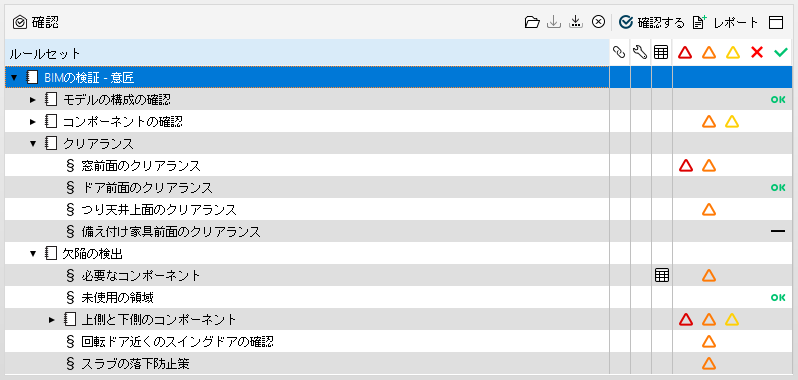Click the window layout icon at top right
798x380 pixels.
point(776,22)
